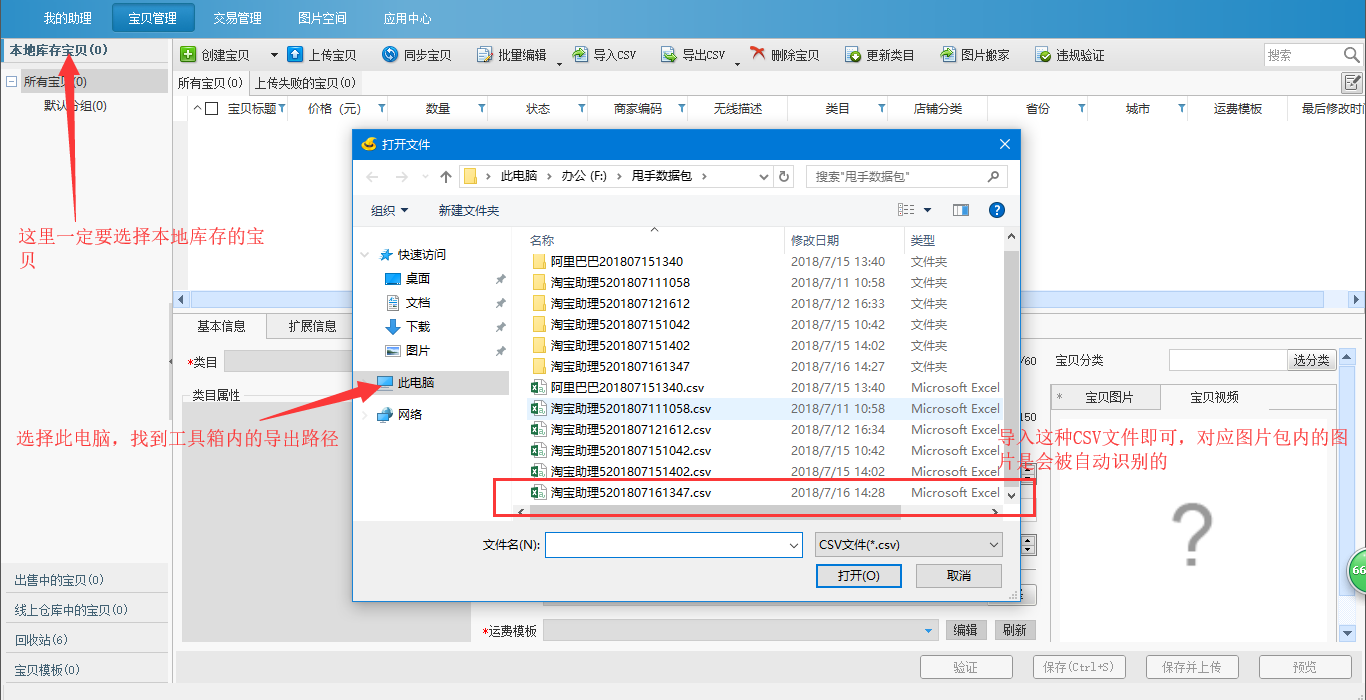Open the address bar history dropdown in the dialog
The width and height of the screenshot is (1366, 700).
[763, 176]
